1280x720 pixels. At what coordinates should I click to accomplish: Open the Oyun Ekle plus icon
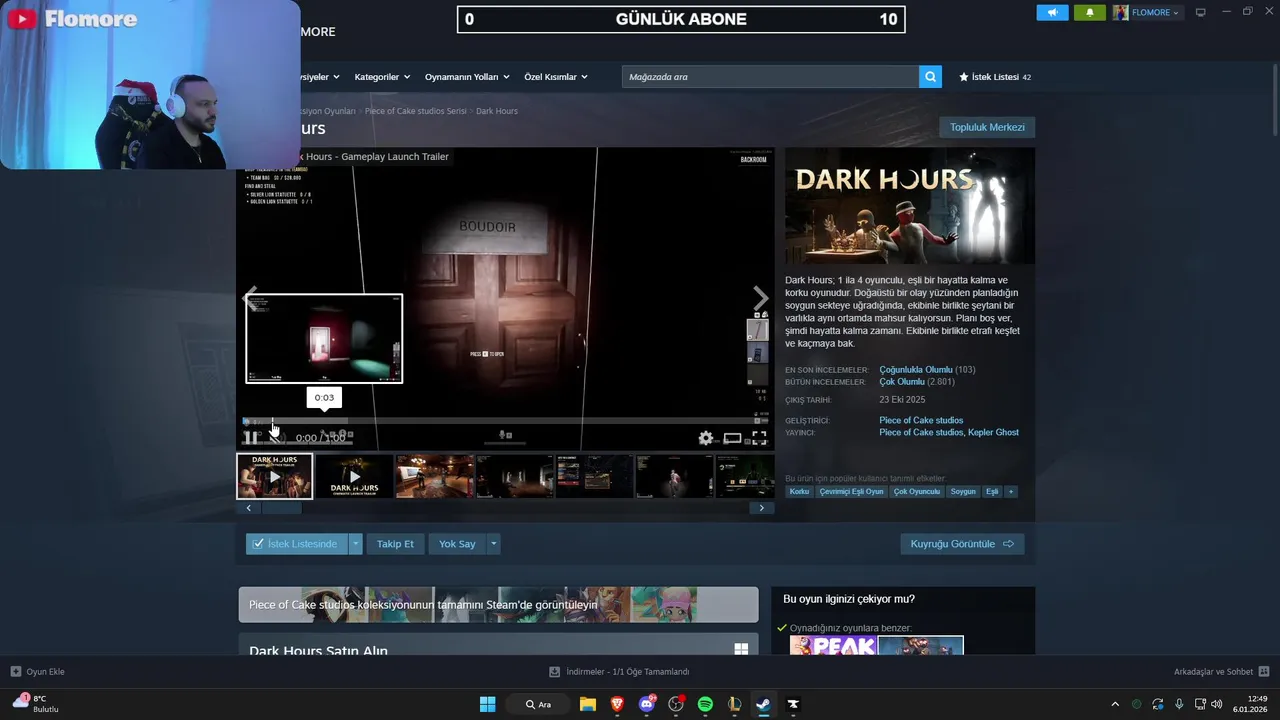(15, 672)
